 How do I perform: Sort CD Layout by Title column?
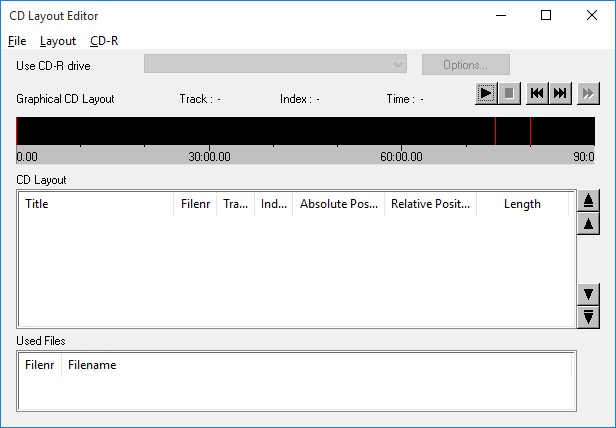tap(96, 204)
